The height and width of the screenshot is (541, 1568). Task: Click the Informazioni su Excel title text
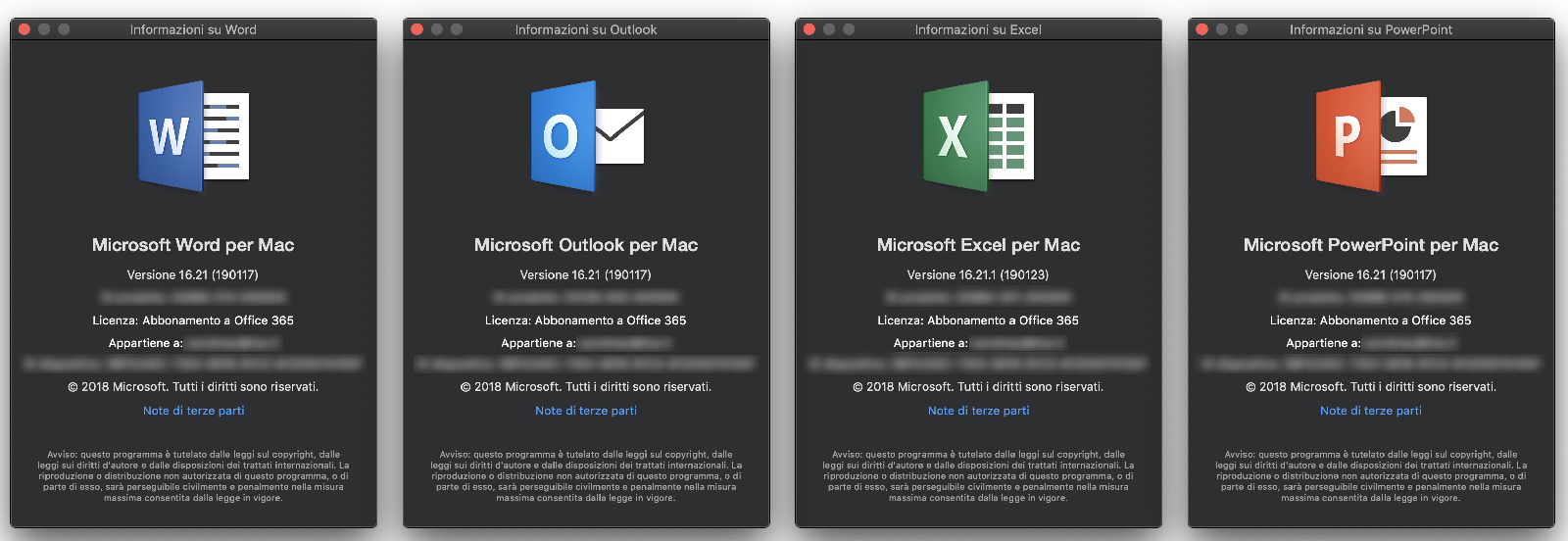(x=978, y=29)
